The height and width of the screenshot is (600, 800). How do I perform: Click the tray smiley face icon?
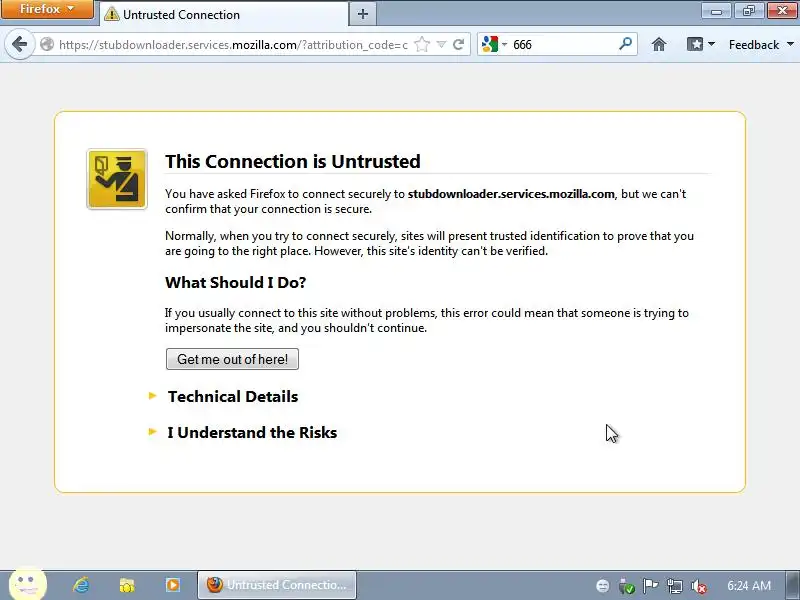pos(603,586)
